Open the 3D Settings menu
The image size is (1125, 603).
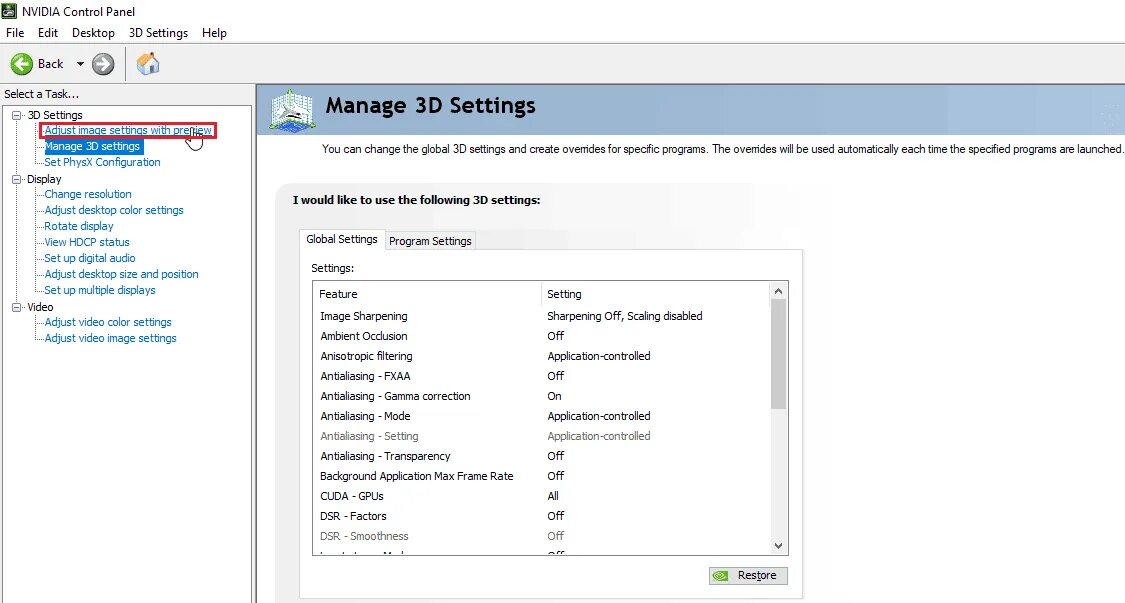pos(158,33)
